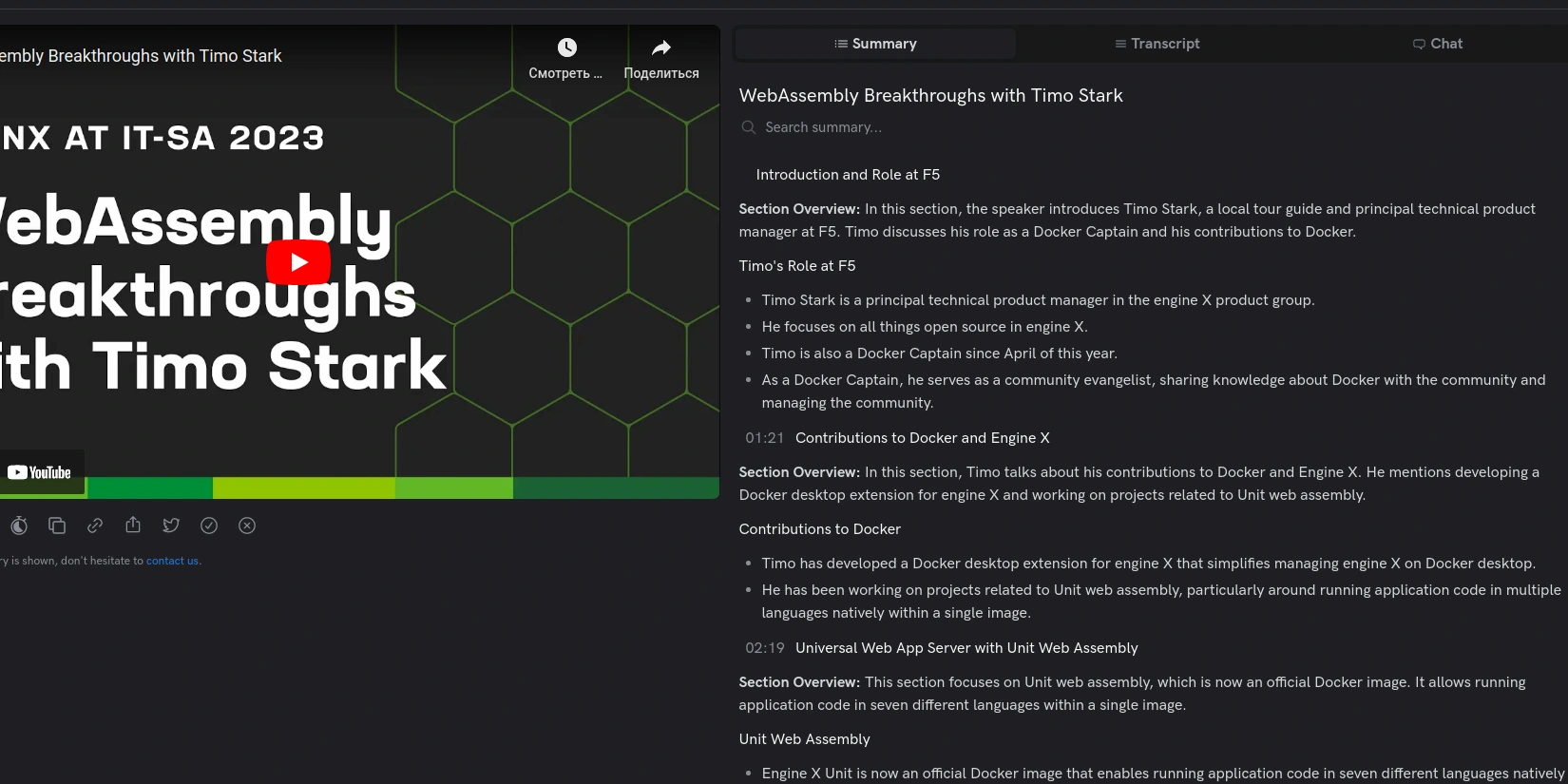Screen dimensions: 1568x784
Task: Click the copy summary icon
Action: [x=57, y=526]
